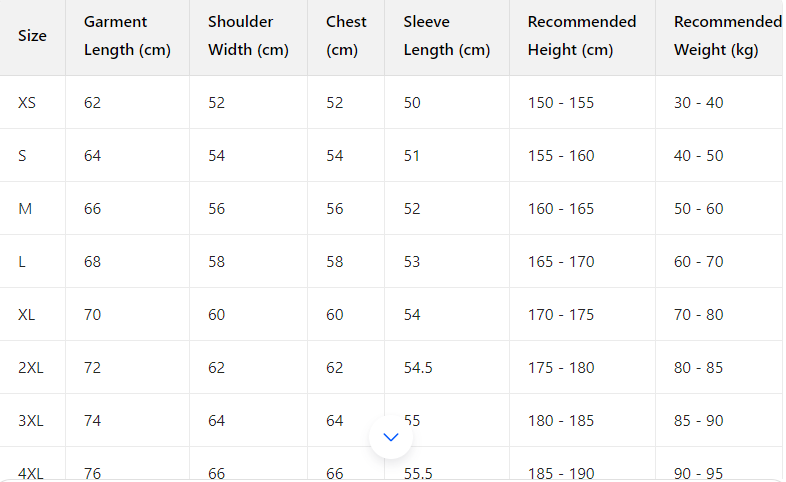Image resolution: width=786 pixels, height=482 pixels.
Task: Select the 70 - 80 weight cell
Action: [698, 315]
